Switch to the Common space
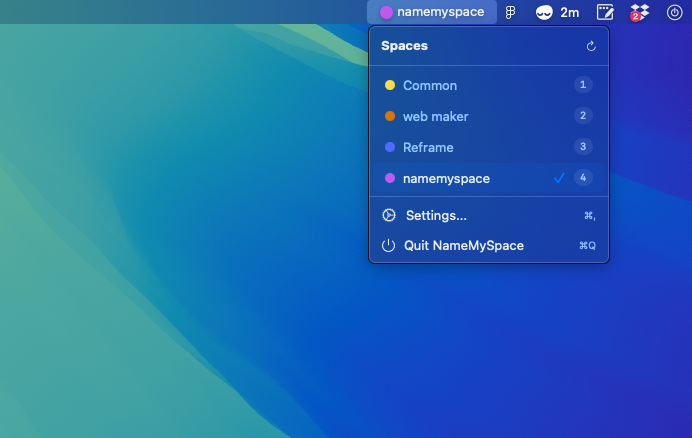The height and width of the screenshot is (438, 692). tap(489, 85)
